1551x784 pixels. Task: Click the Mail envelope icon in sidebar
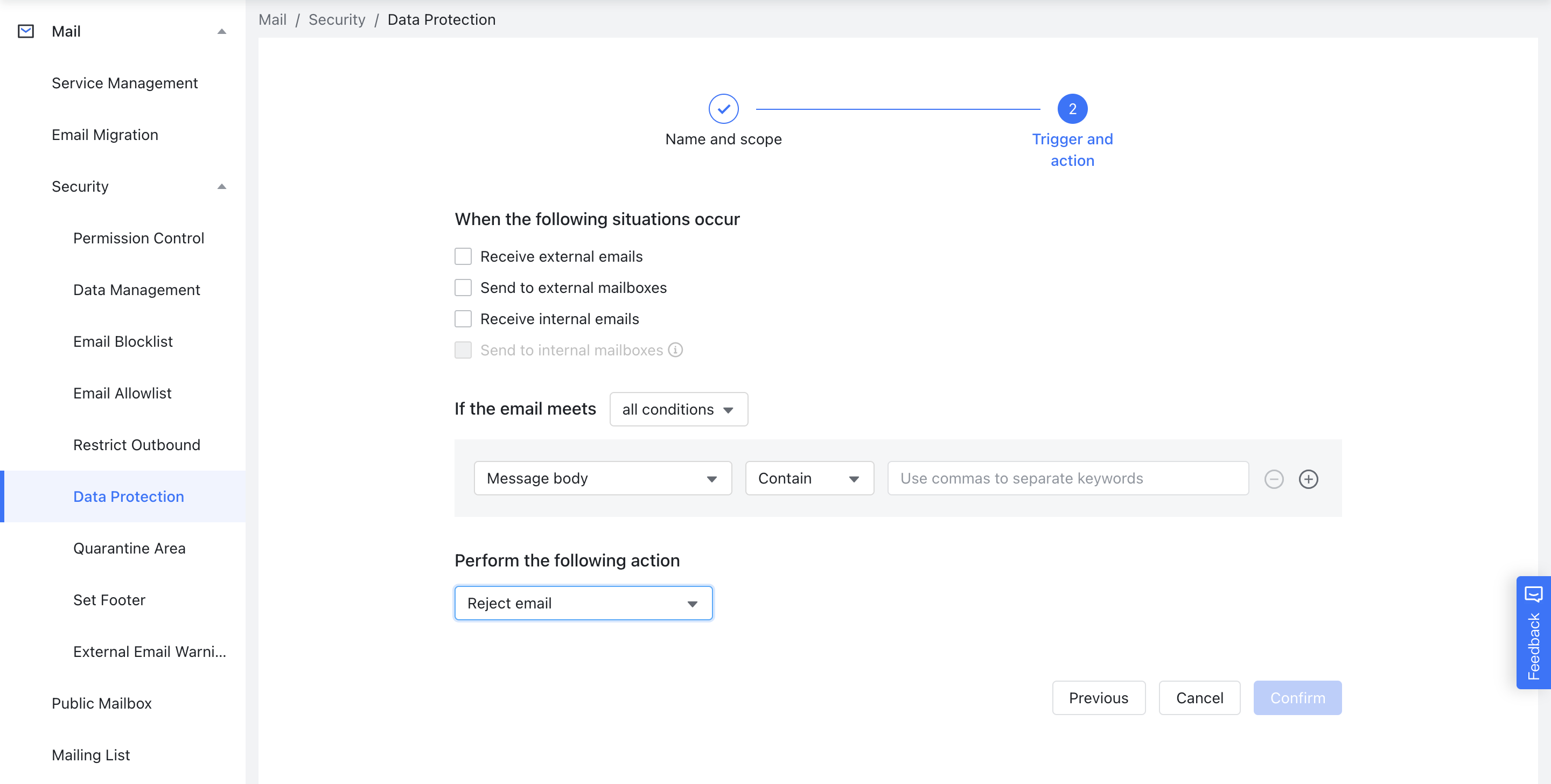click(x=25, y=31)
